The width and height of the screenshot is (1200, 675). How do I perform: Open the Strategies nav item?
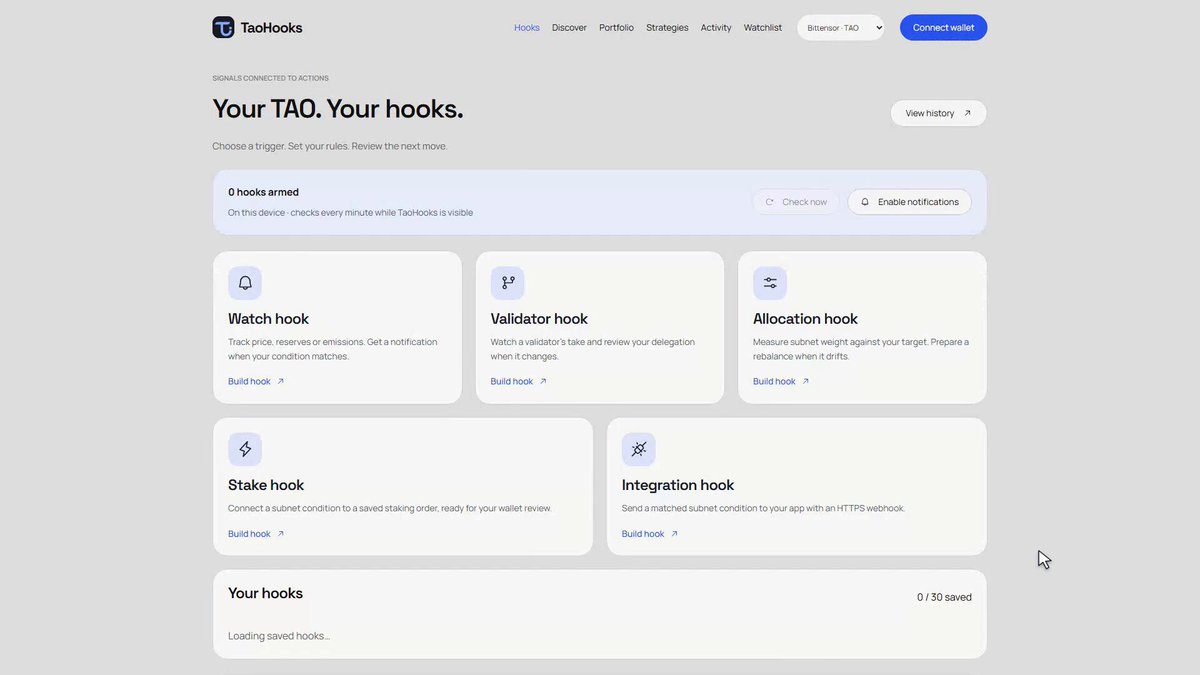(x=667, y=28)
